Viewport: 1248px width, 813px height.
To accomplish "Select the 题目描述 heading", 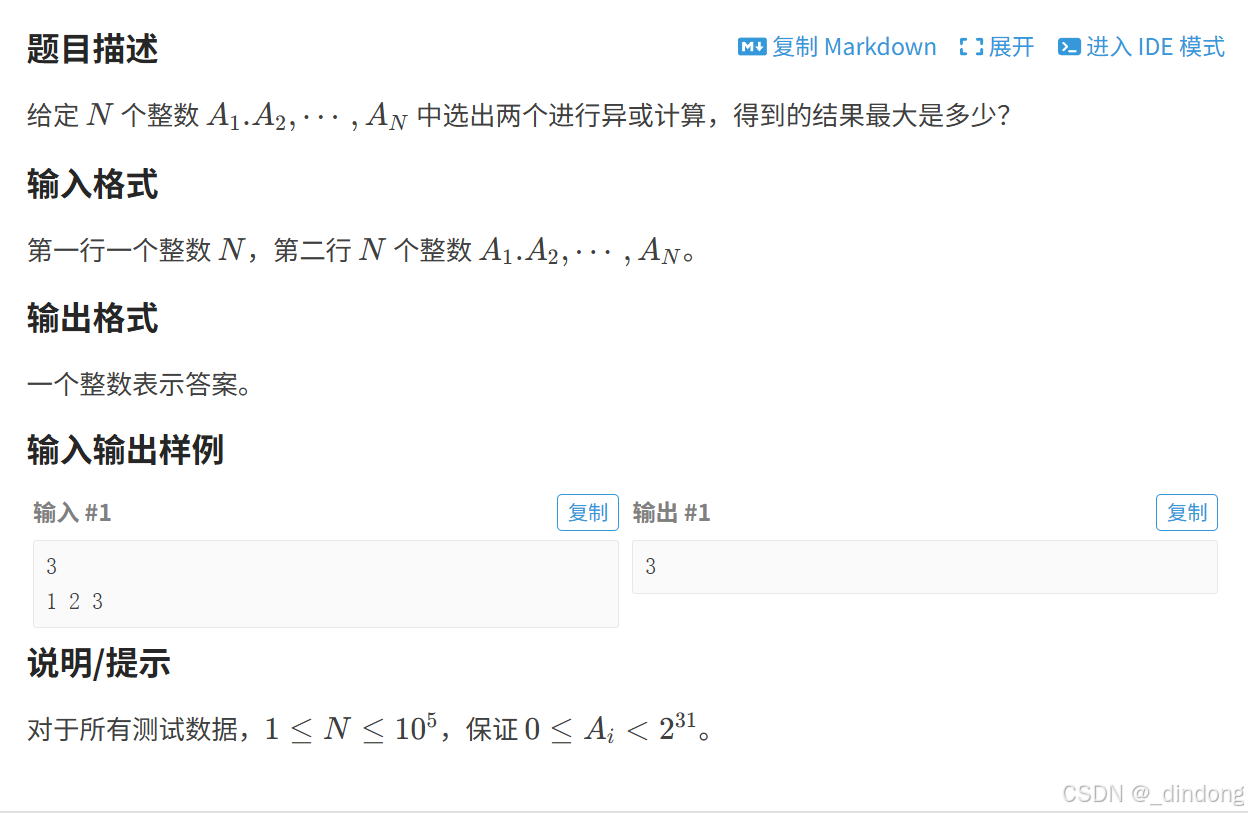I will coord(92,49).
